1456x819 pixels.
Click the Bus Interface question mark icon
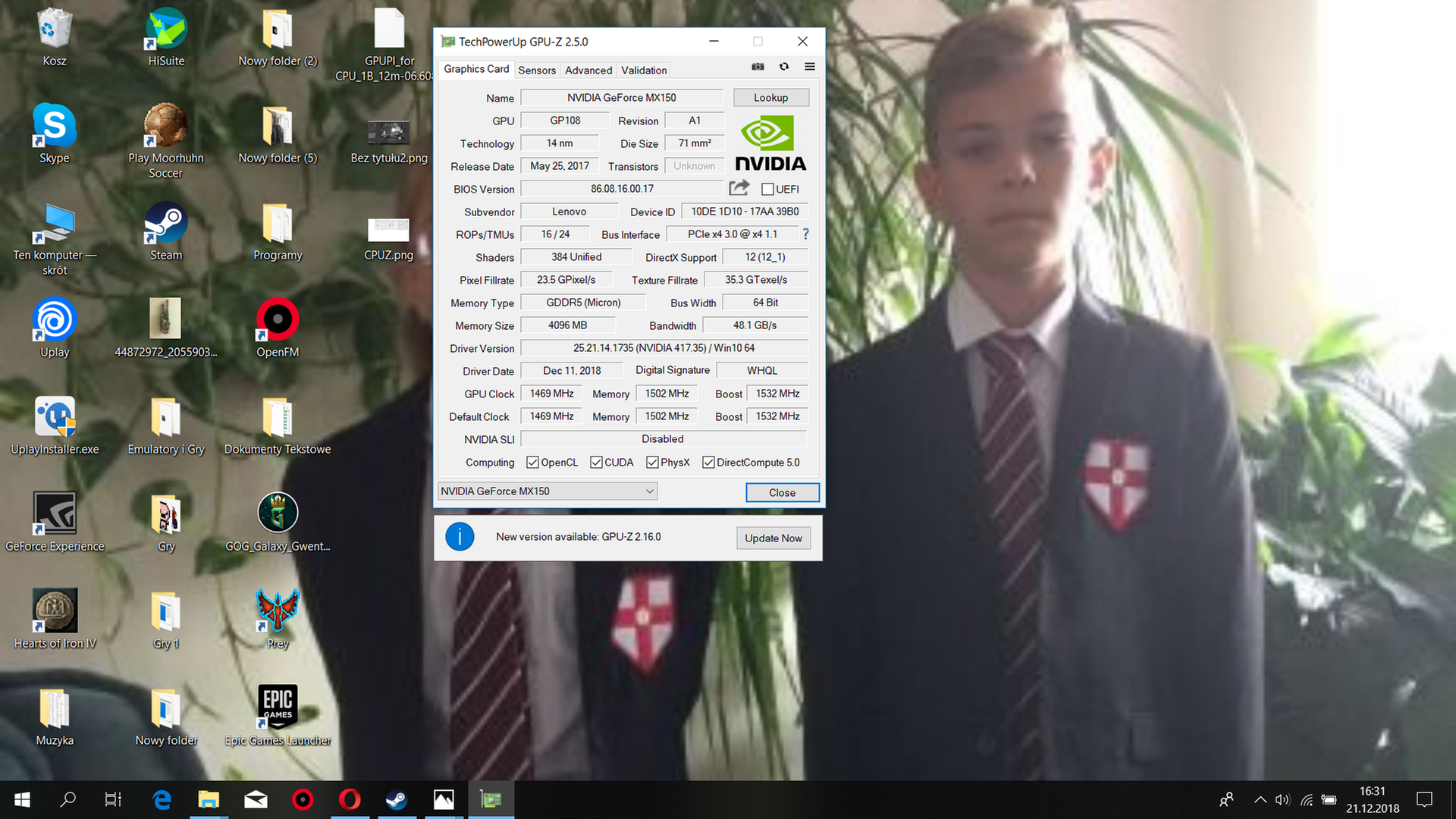coord(805,234)
